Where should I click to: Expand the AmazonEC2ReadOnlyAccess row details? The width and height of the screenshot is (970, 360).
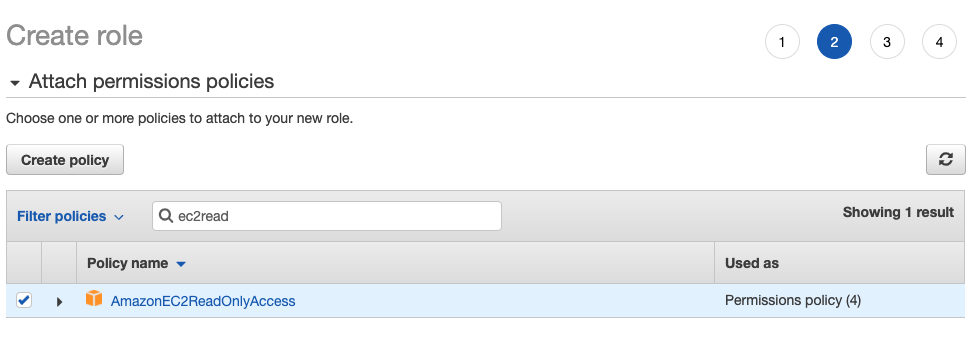point(59,302)
